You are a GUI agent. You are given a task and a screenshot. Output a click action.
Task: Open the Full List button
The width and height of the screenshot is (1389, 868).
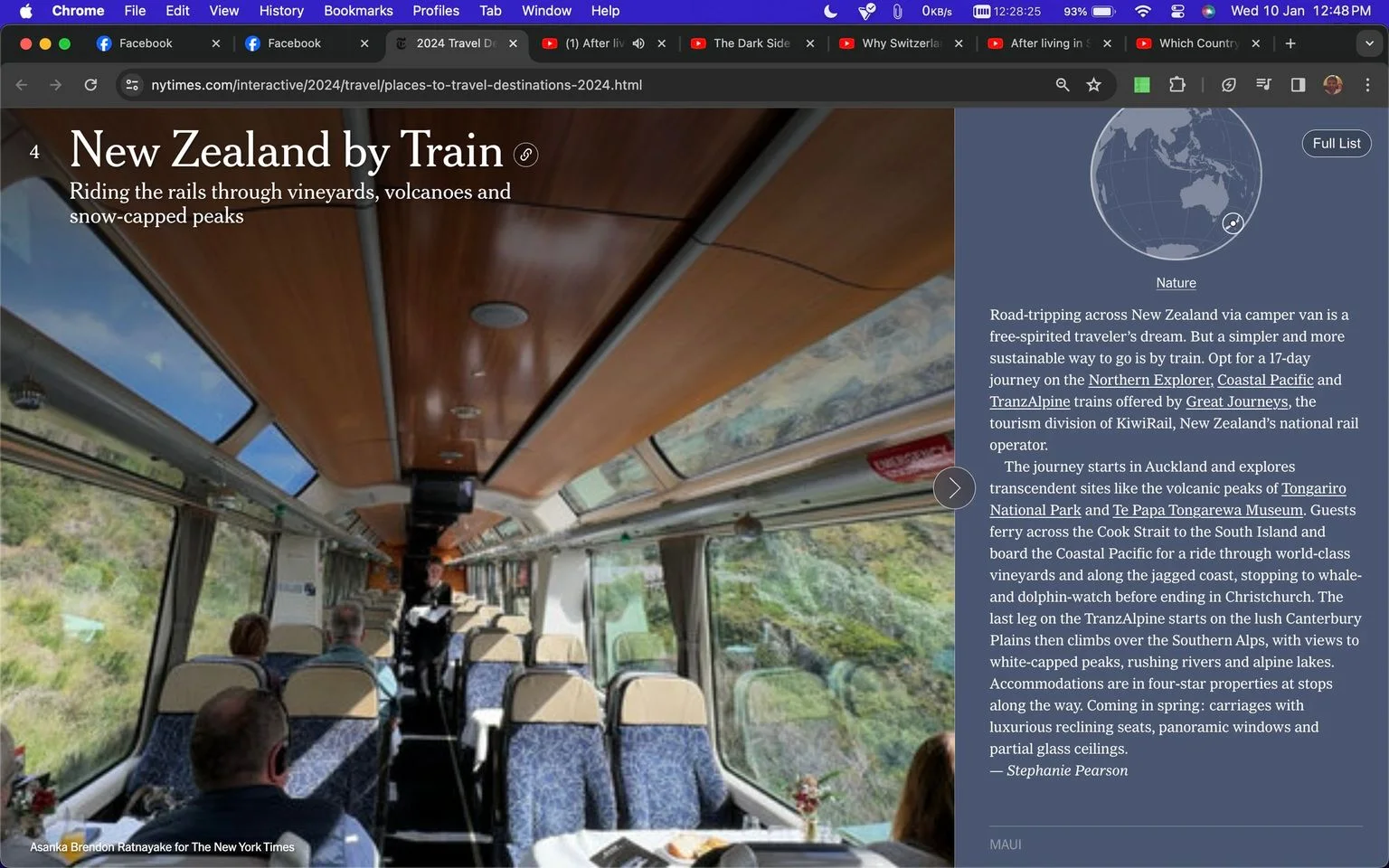click(x=1337, y=143)
